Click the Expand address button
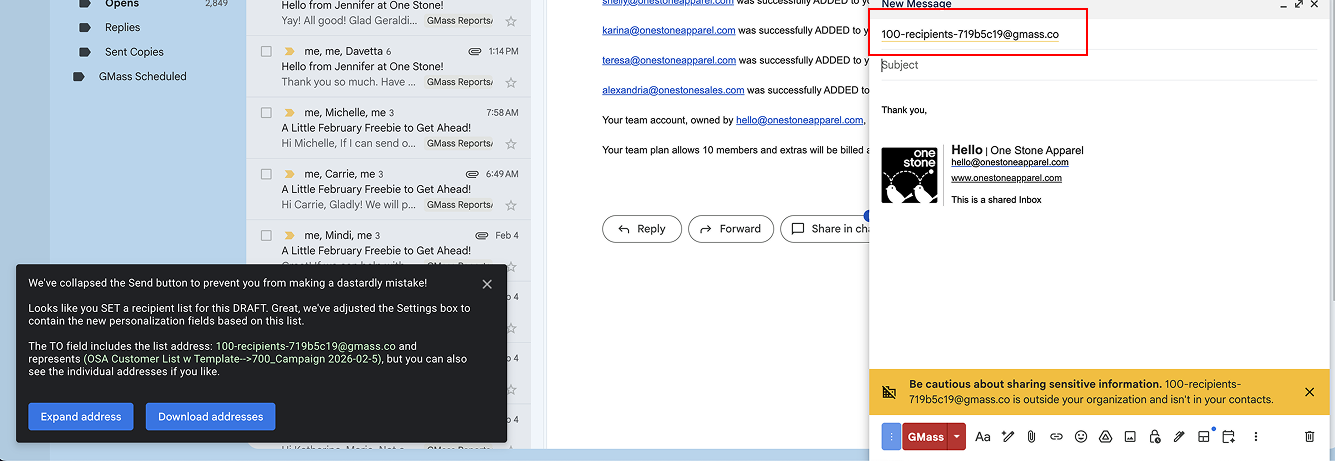Screen dimensions: 1335x461 pos(81,417)
